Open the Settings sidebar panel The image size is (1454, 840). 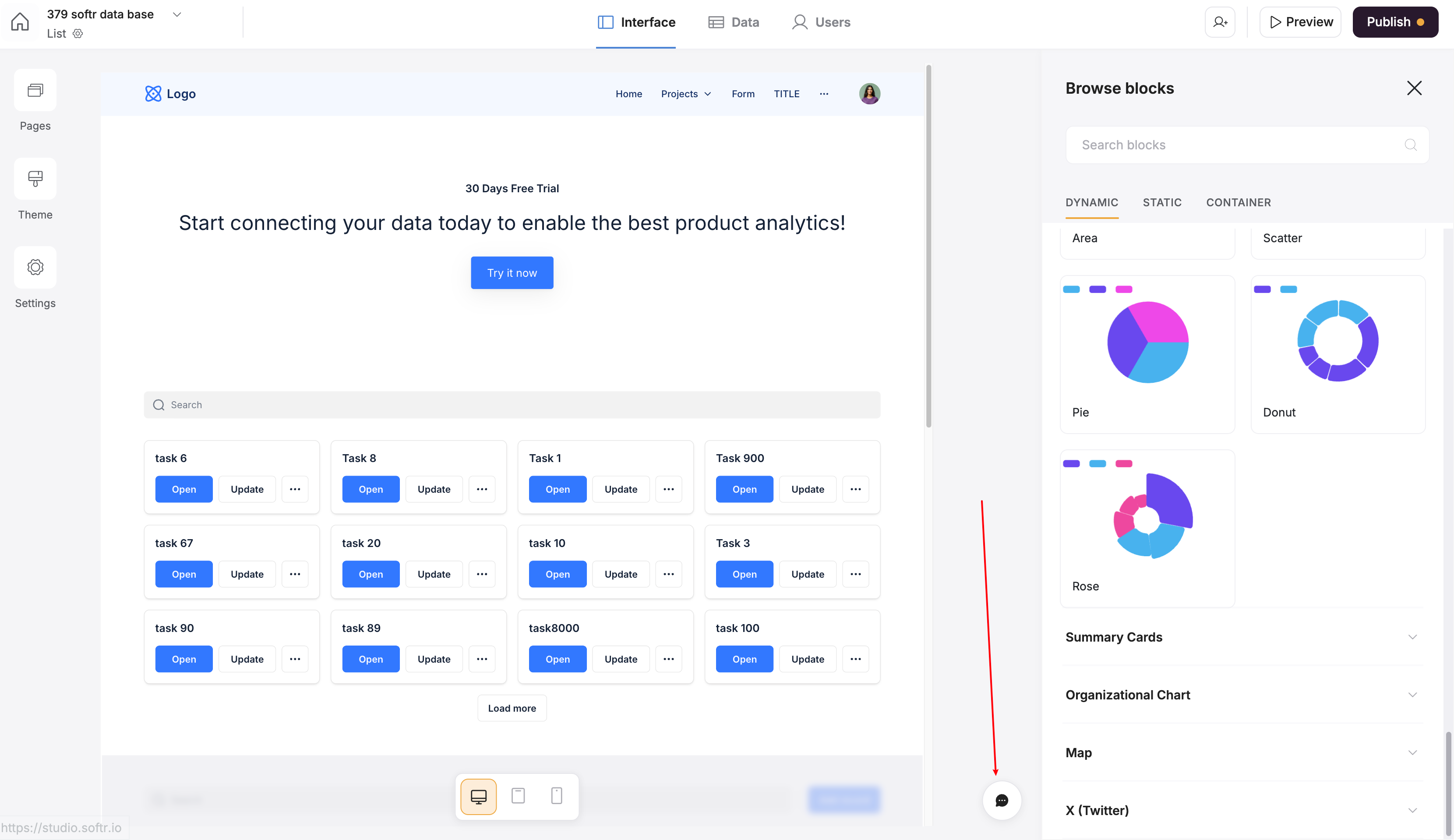click(x=35, y=268)
